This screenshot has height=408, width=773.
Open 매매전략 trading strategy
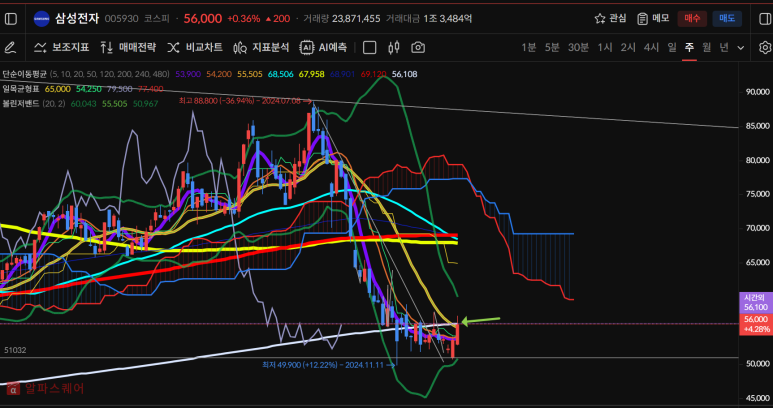click(128, 48)
